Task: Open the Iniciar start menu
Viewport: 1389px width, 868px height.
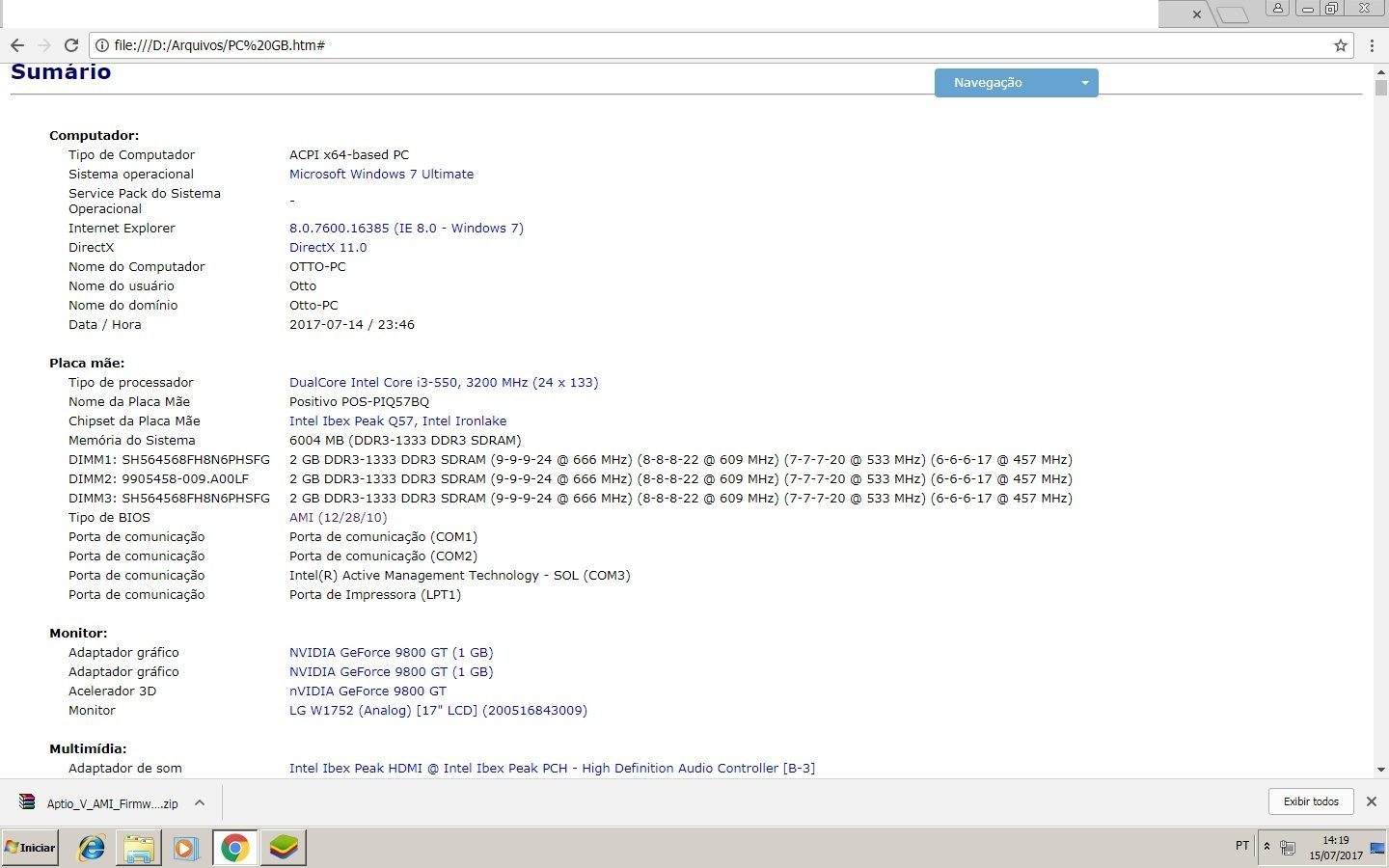Action: (31, 848)
